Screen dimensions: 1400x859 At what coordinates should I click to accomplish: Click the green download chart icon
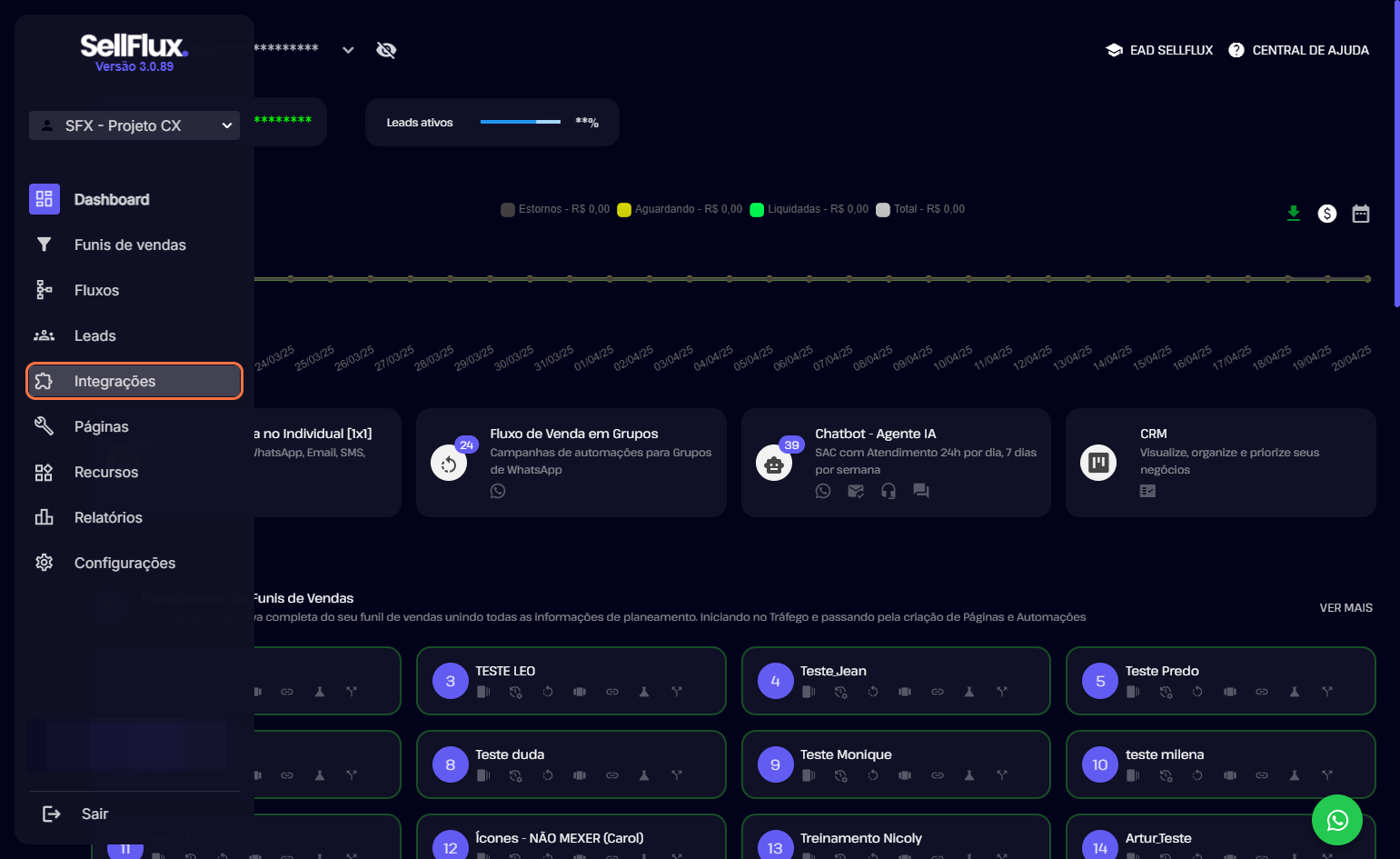tap(1294, 214)
